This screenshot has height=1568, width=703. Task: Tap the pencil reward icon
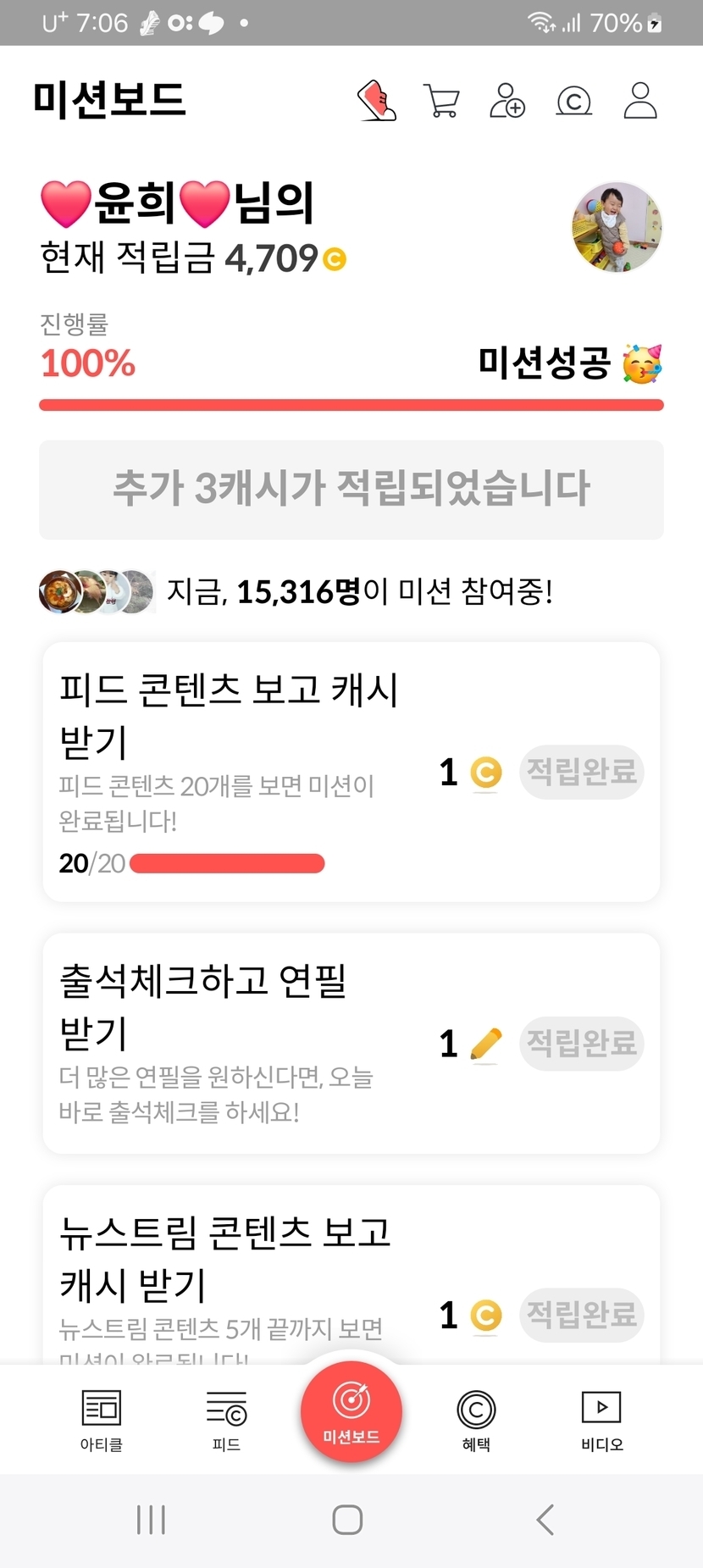pyautogui.click(x=485, y=1044)
